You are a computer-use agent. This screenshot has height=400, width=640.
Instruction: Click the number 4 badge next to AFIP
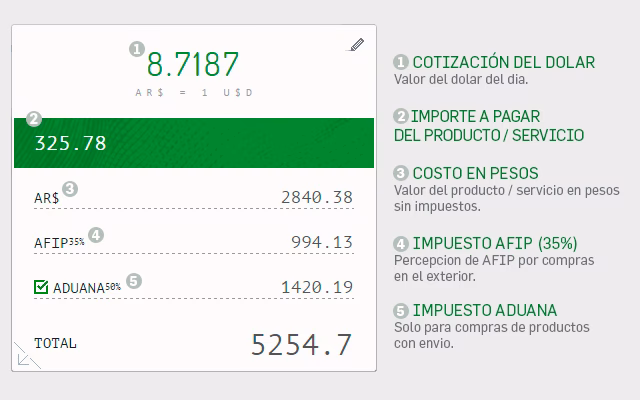click(x=96, y=235)
